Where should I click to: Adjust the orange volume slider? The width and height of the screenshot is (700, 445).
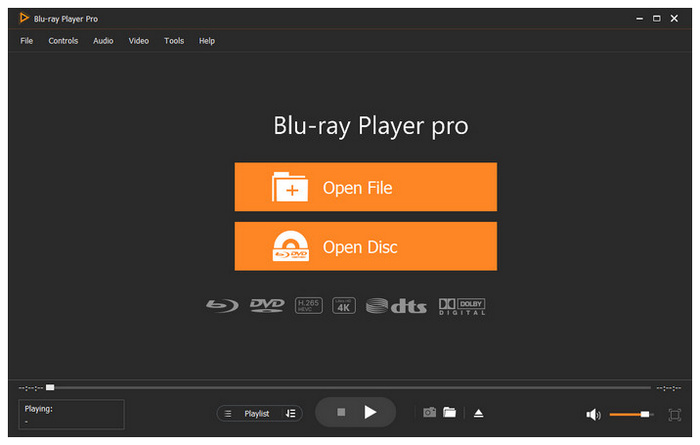click(x=631, y=415)
